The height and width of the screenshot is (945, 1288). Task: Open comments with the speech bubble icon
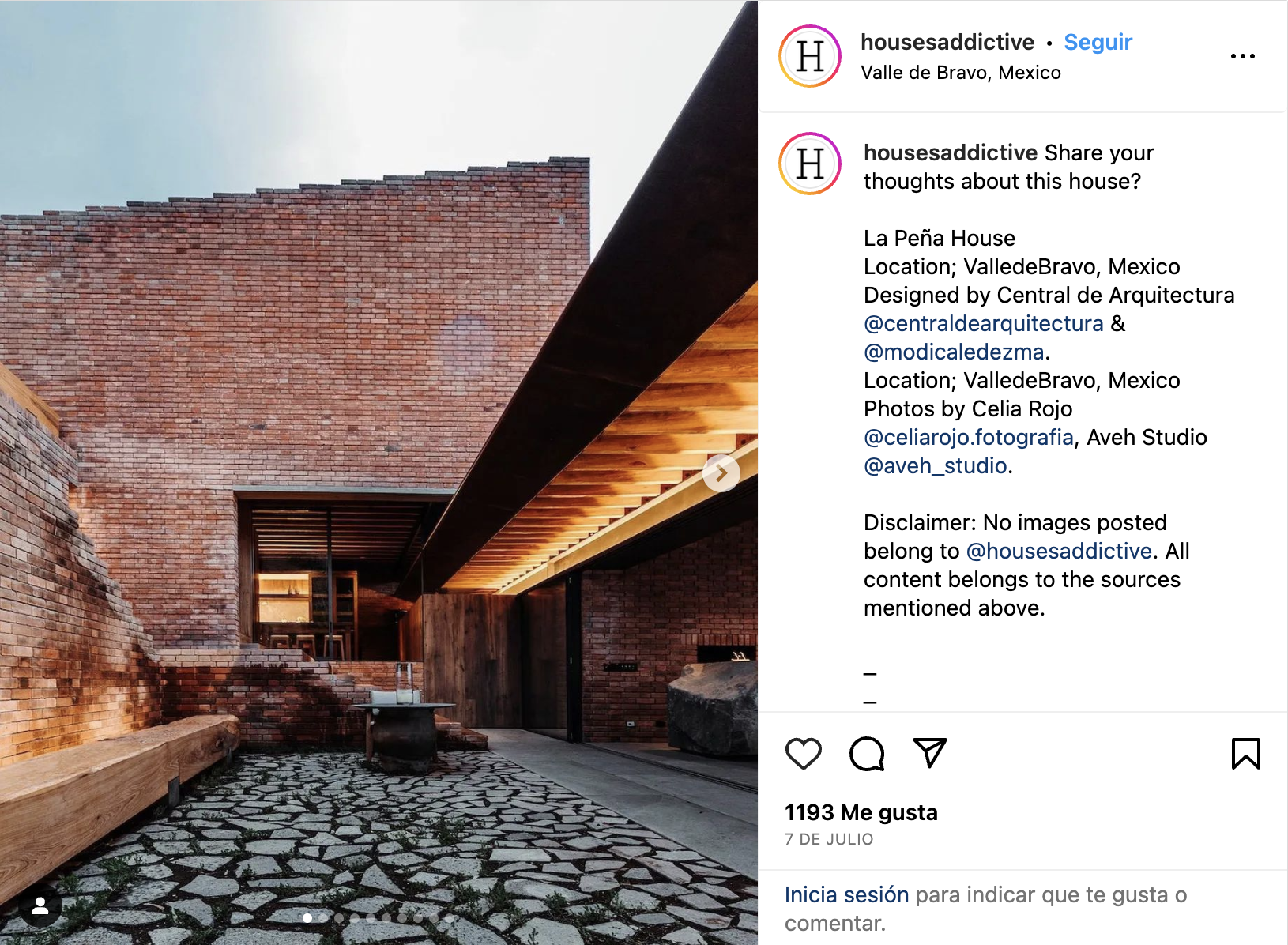[x=867, y=754]
